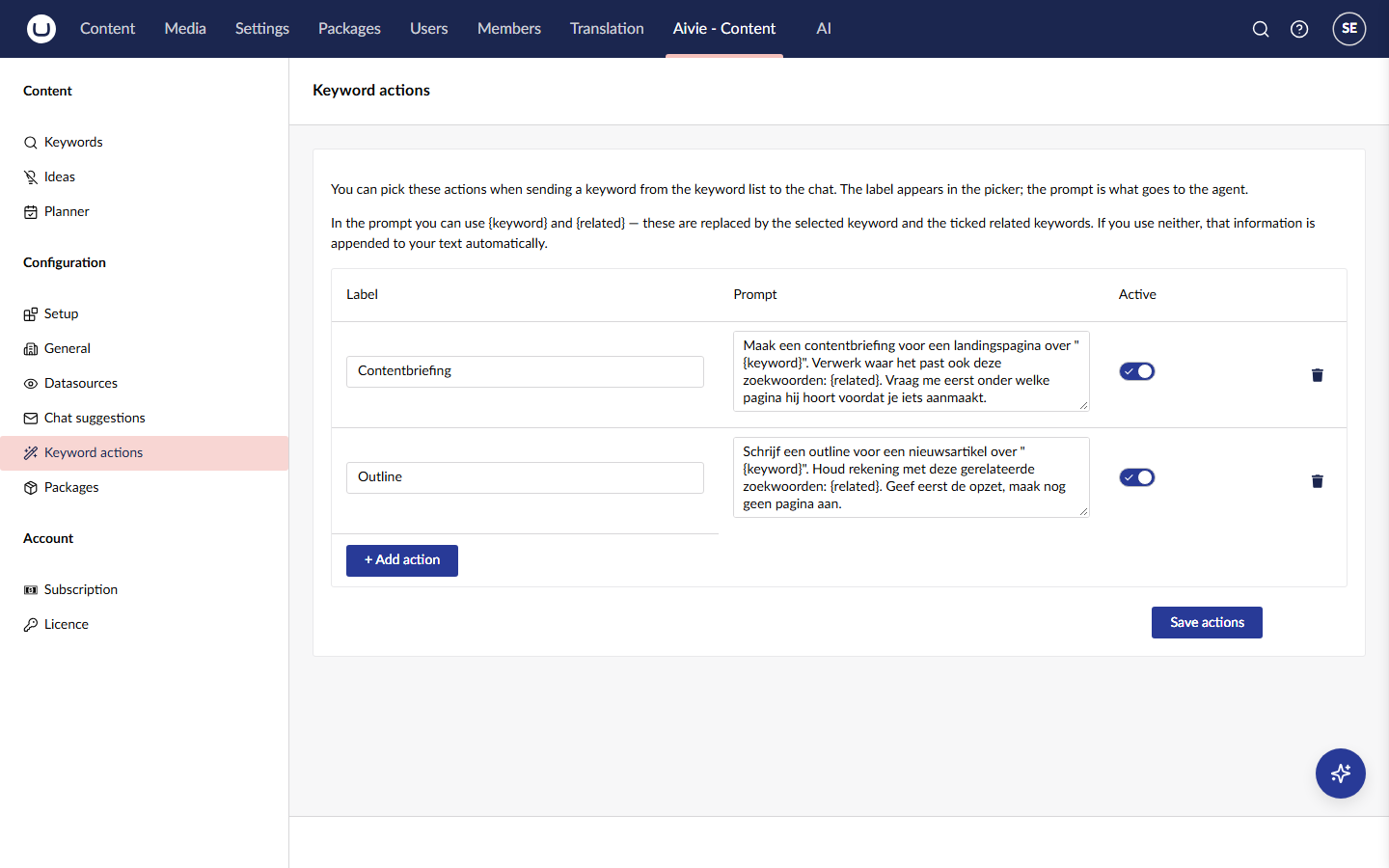Click the Outline label input field
This screenshot has width=1389, height=868.
click(x=525, y=477)
